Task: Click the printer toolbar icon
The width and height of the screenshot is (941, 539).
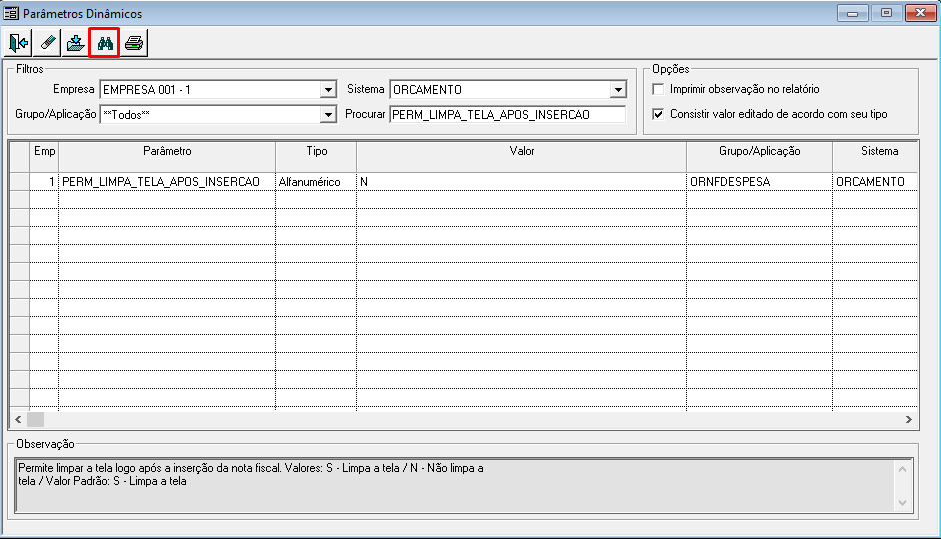Action: tap(134, 43)
